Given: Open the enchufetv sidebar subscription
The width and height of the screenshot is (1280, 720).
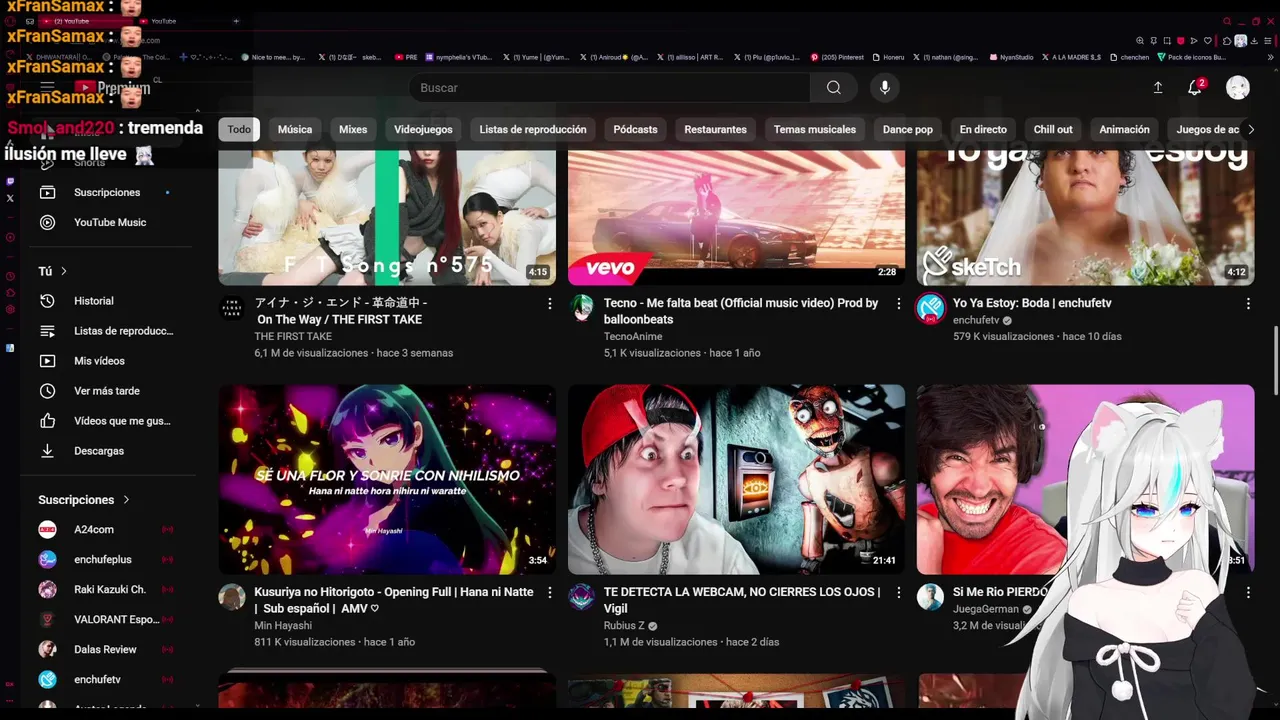Looking at the screenshot, I should pyautogui.click(x=107, y=679).
